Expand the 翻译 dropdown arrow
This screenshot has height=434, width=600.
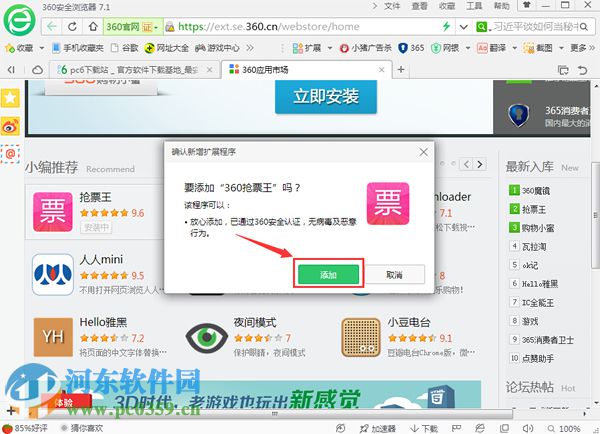tap(515, 48)
